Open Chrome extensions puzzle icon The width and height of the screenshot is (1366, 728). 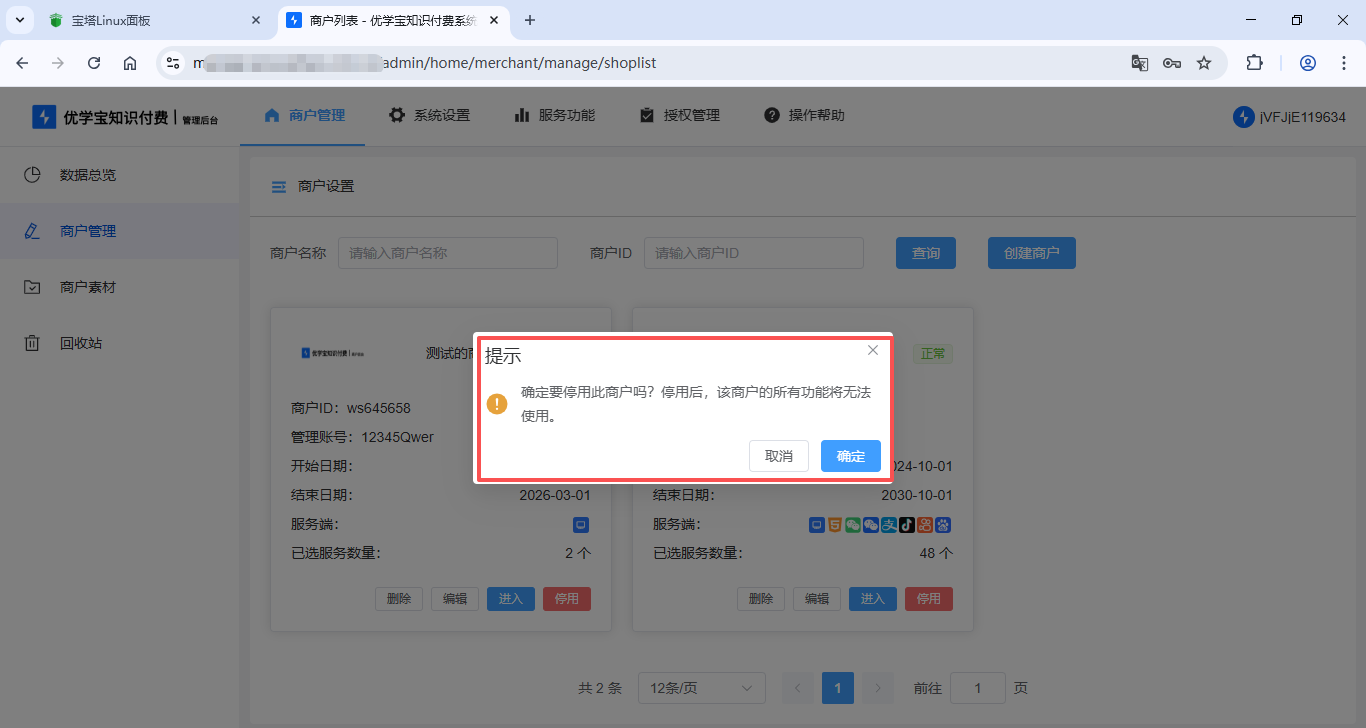point(1254,63)
